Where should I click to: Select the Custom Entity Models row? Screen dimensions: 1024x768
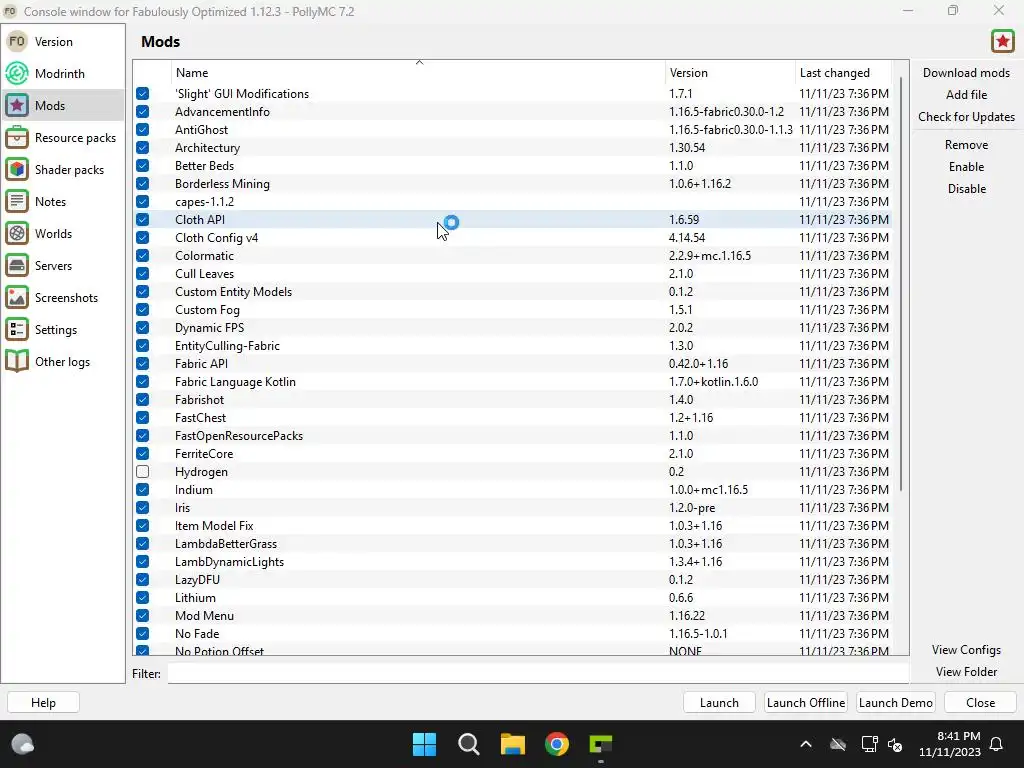click(x=513, y=292)
